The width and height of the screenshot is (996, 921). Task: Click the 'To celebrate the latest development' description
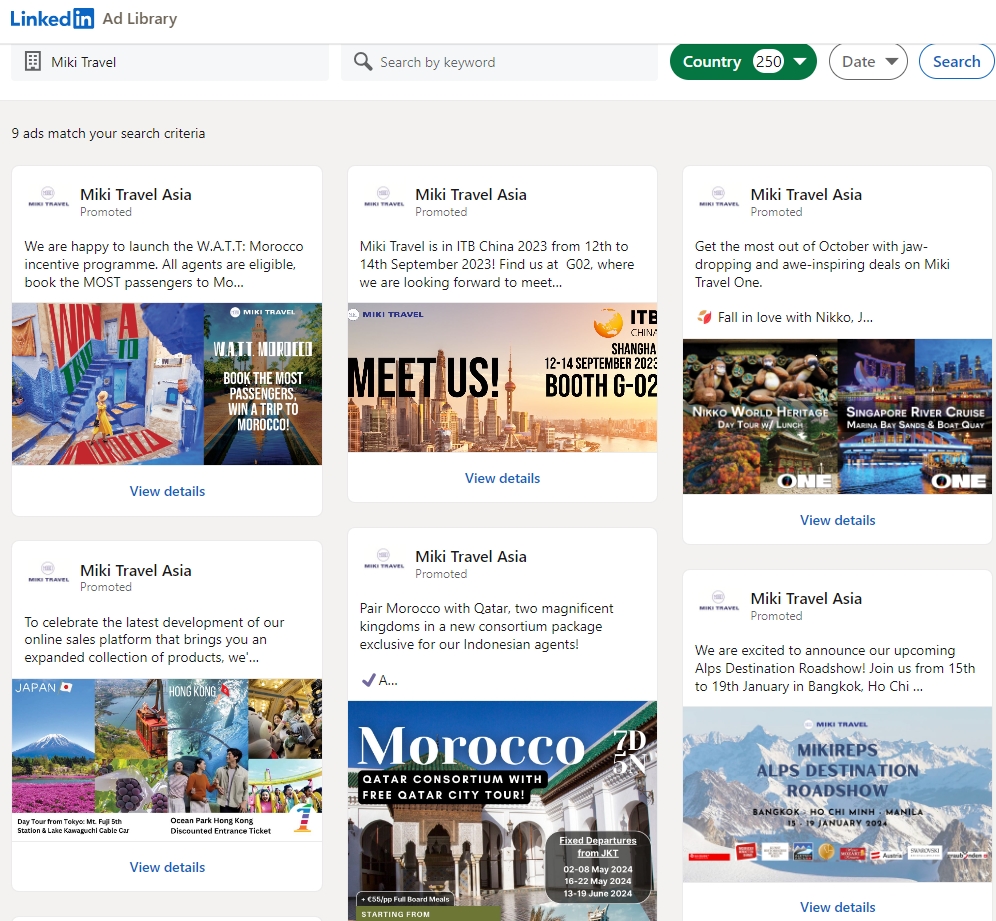point(154,640)
